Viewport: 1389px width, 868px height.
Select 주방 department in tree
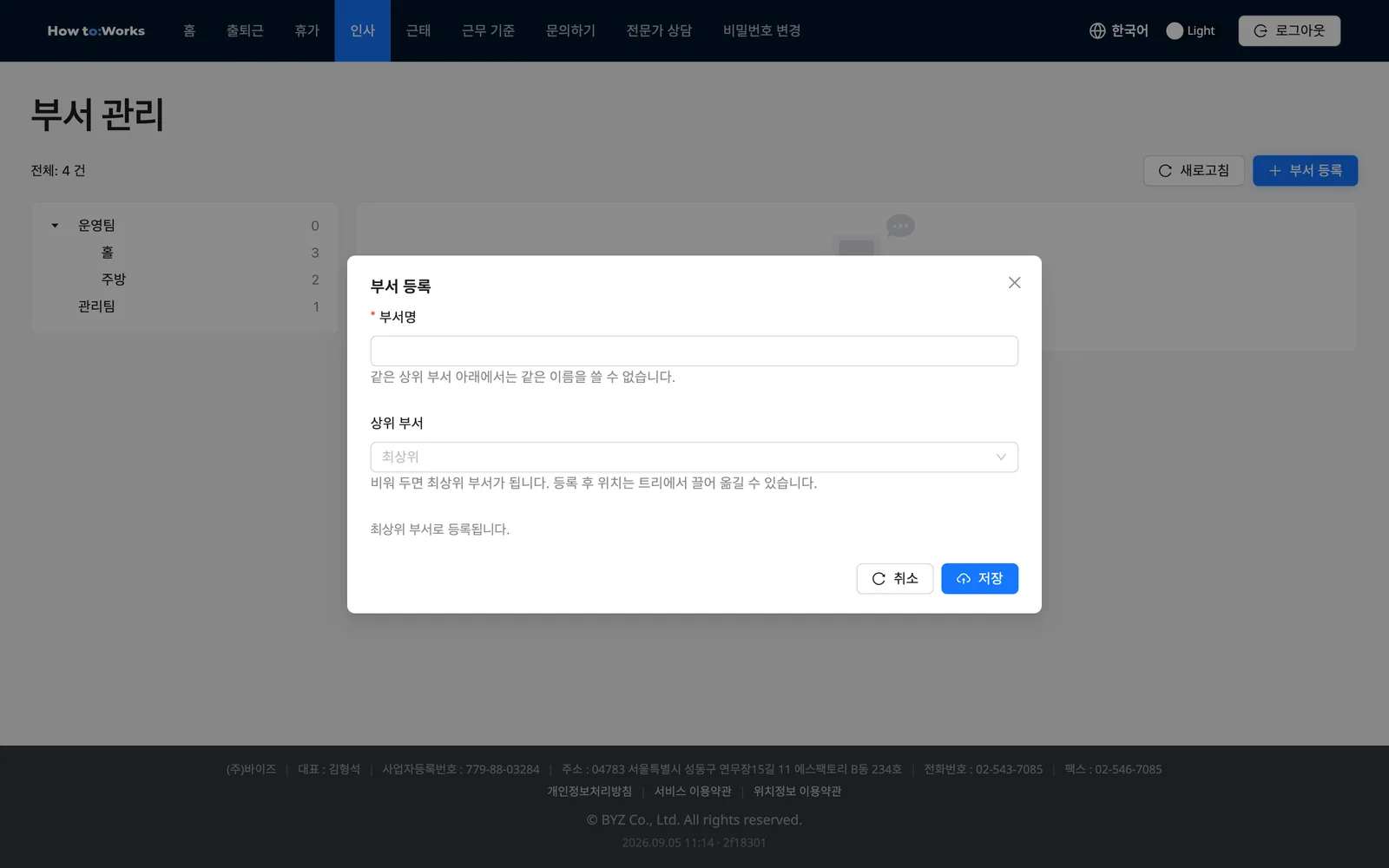pyautogui.click(x=113, y=279)
